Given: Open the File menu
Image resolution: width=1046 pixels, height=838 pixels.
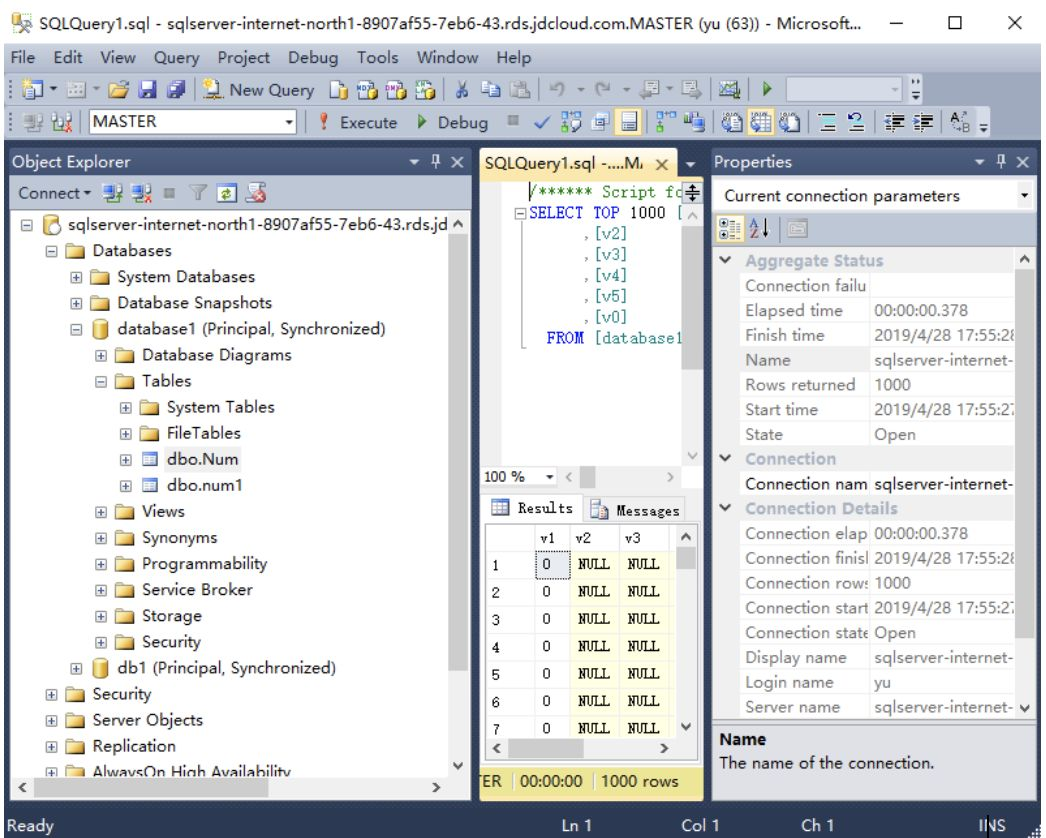Looking at the screenshot, I should pyautogui.click(x=23, y=57).
